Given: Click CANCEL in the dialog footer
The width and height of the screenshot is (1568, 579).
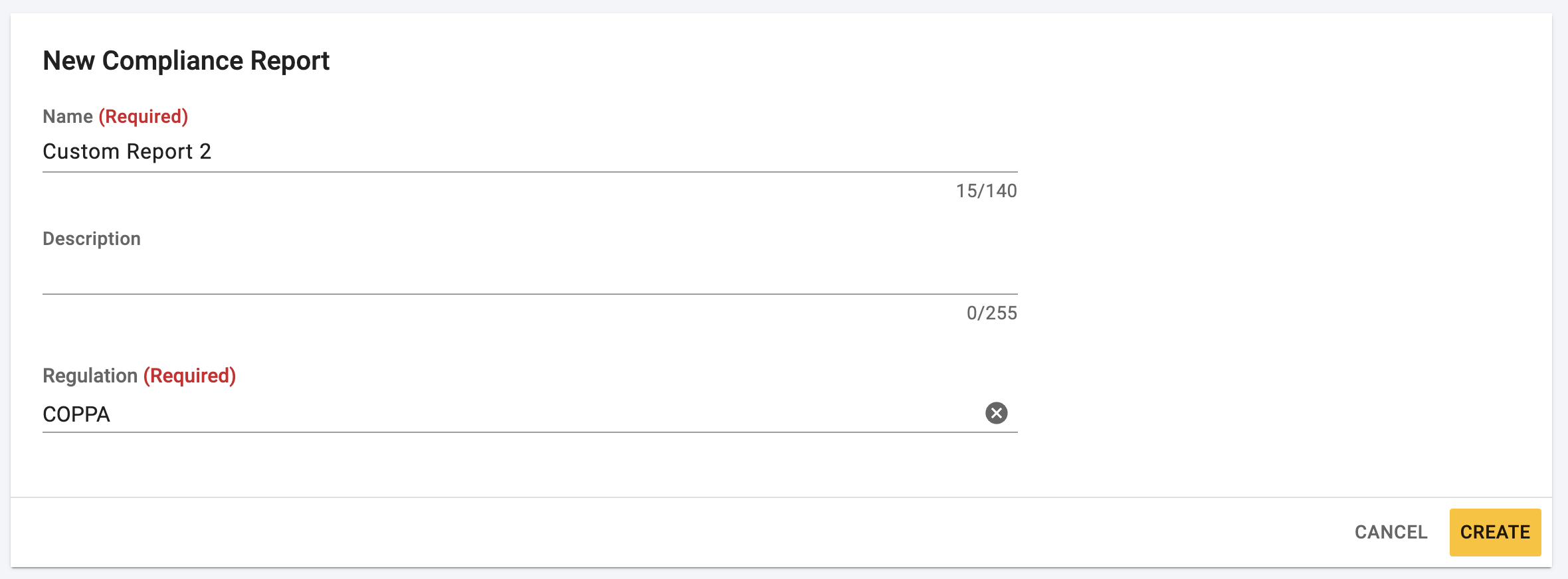Looking at the screenshot, I should tap(1391, 532).
